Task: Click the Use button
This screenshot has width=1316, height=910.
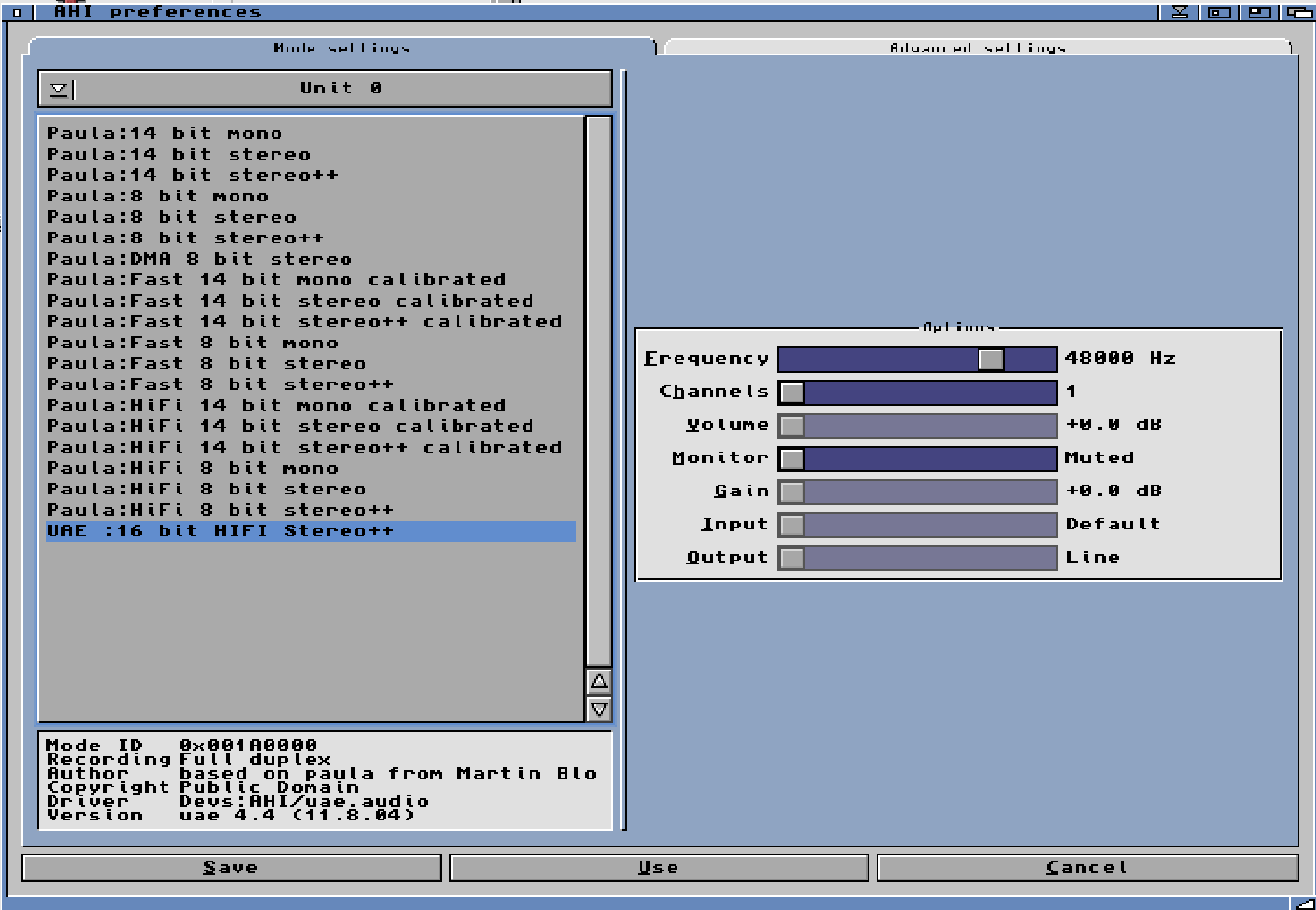Action: (x=658, y=867)
